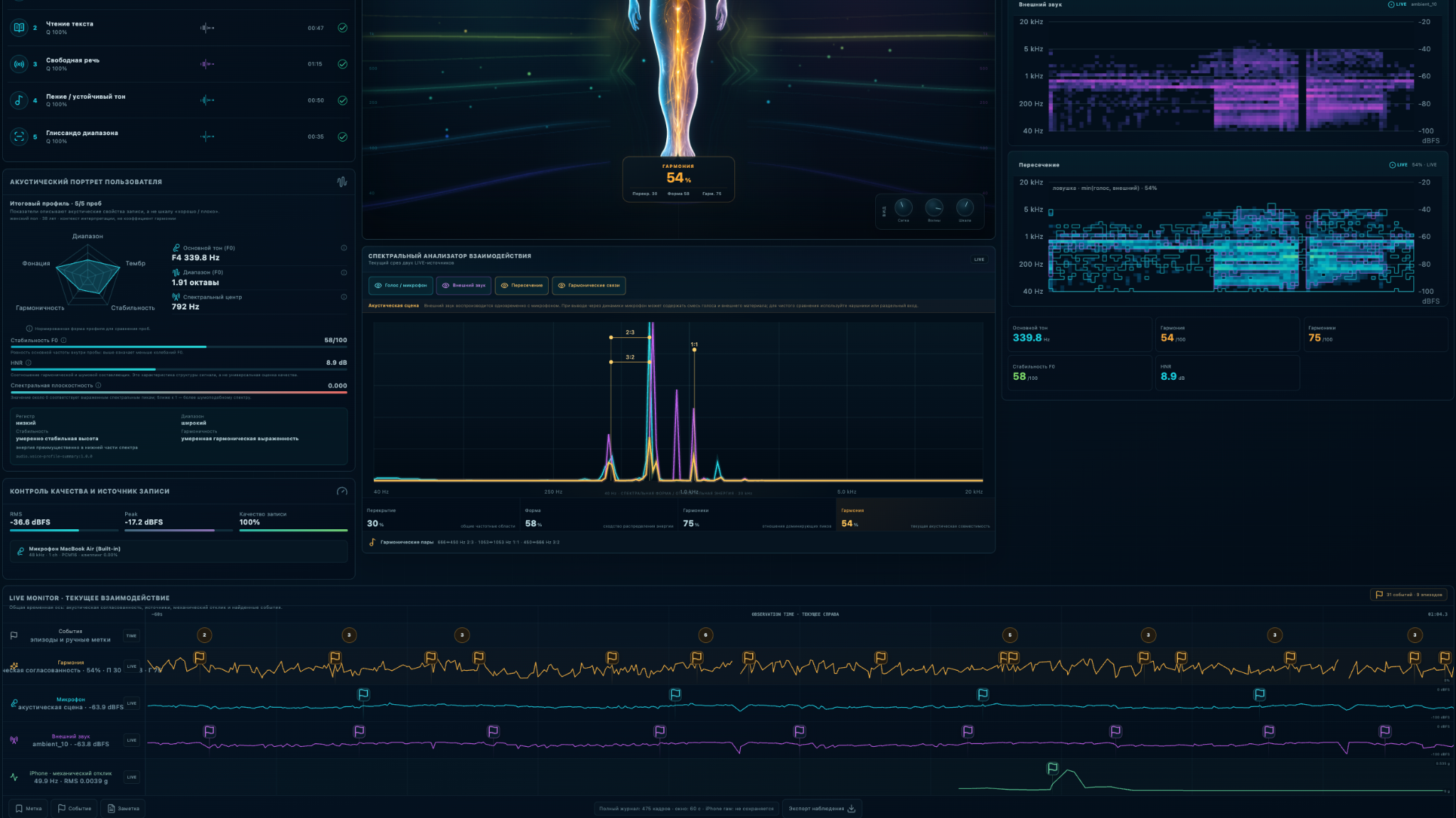Click the music note icon for Пение
This screenshot has height=818, width=1456.
(19, 100)
